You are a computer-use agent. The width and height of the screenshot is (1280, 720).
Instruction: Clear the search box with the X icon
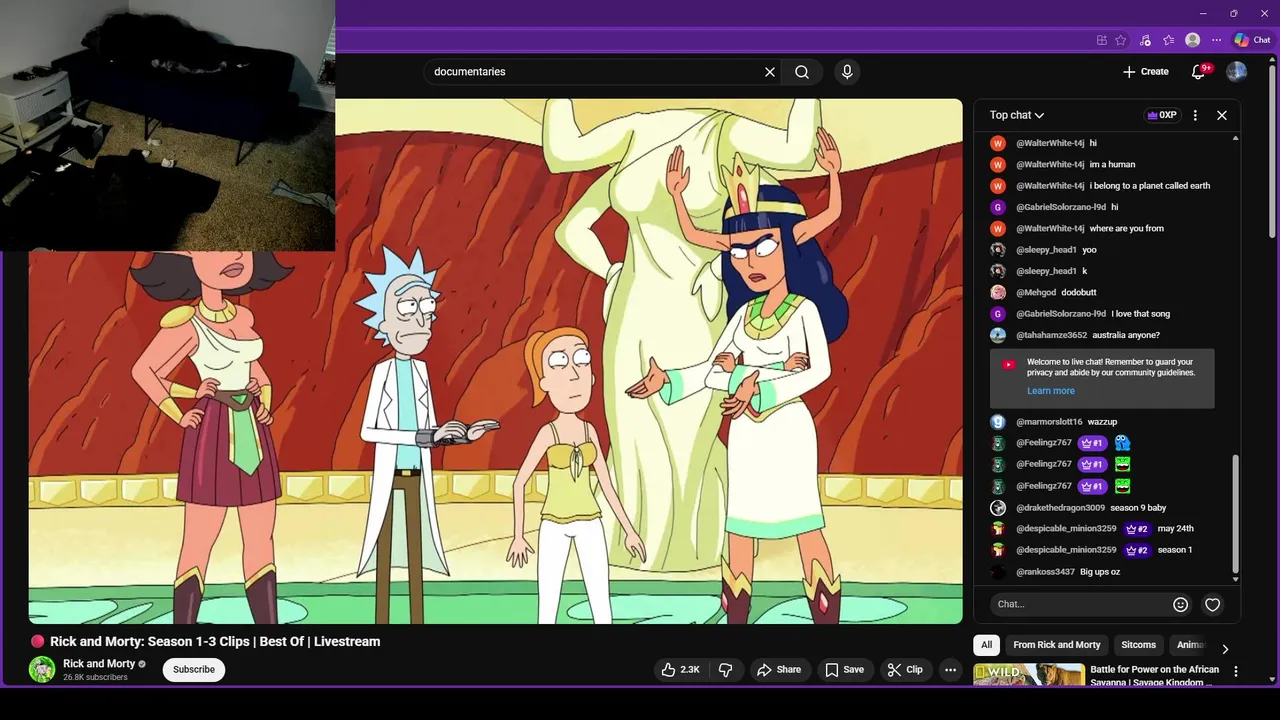(770, 72)
